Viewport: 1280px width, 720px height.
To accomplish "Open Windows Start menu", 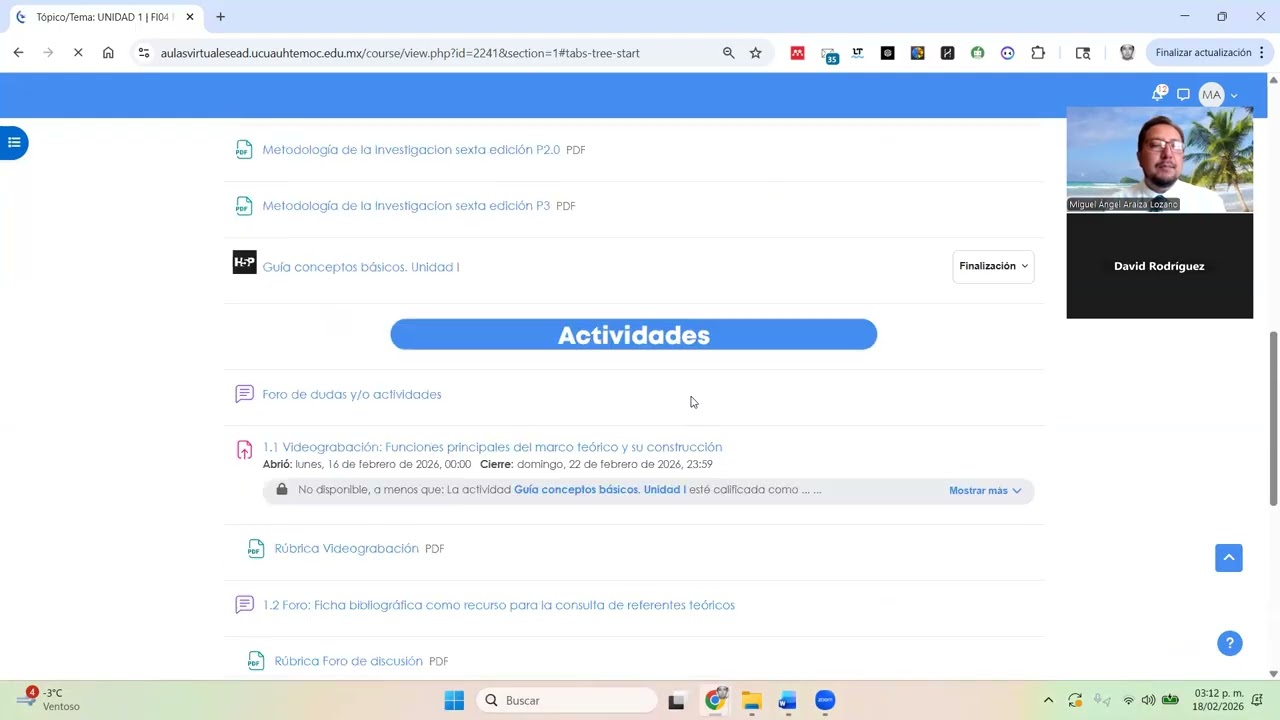I will coord(454,700).
